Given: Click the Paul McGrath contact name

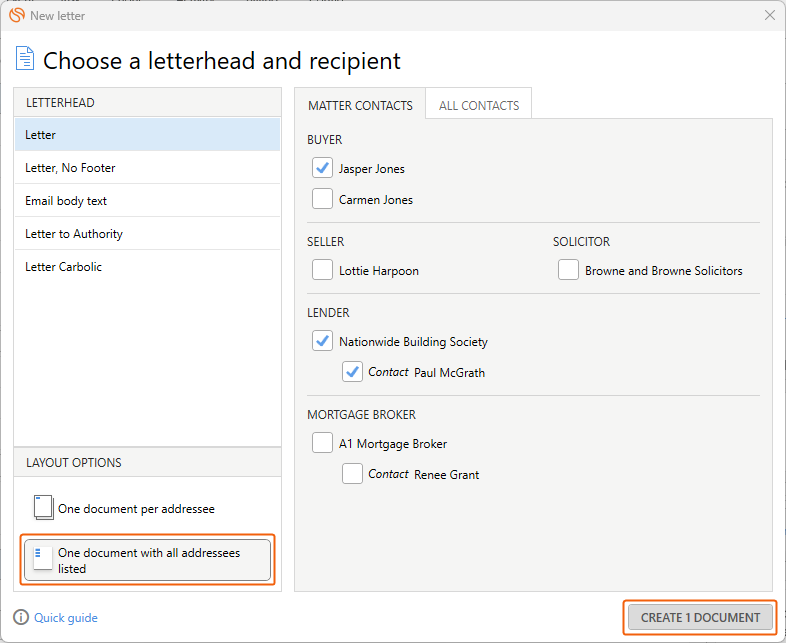Looking at the screenshot, I should tap(449, 373).
